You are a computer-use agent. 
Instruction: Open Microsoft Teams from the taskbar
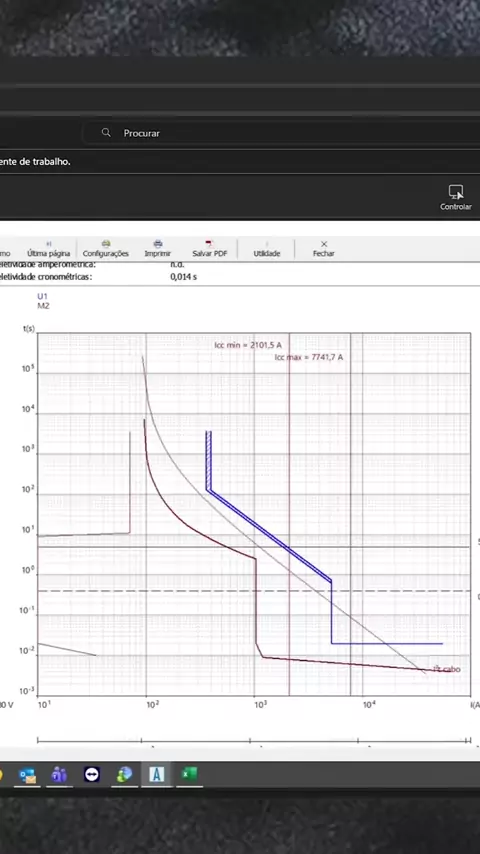click(x=59, y=774)
